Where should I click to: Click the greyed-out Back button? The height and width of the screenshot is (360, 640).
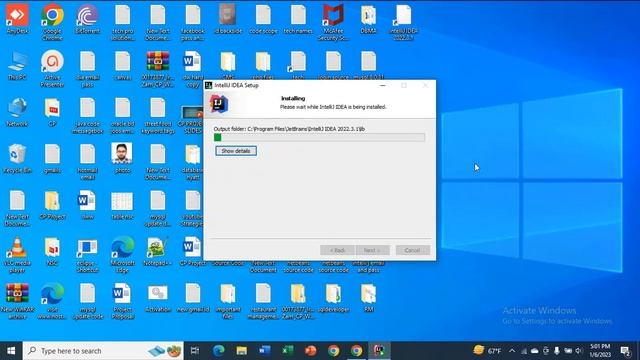(337, 250)
